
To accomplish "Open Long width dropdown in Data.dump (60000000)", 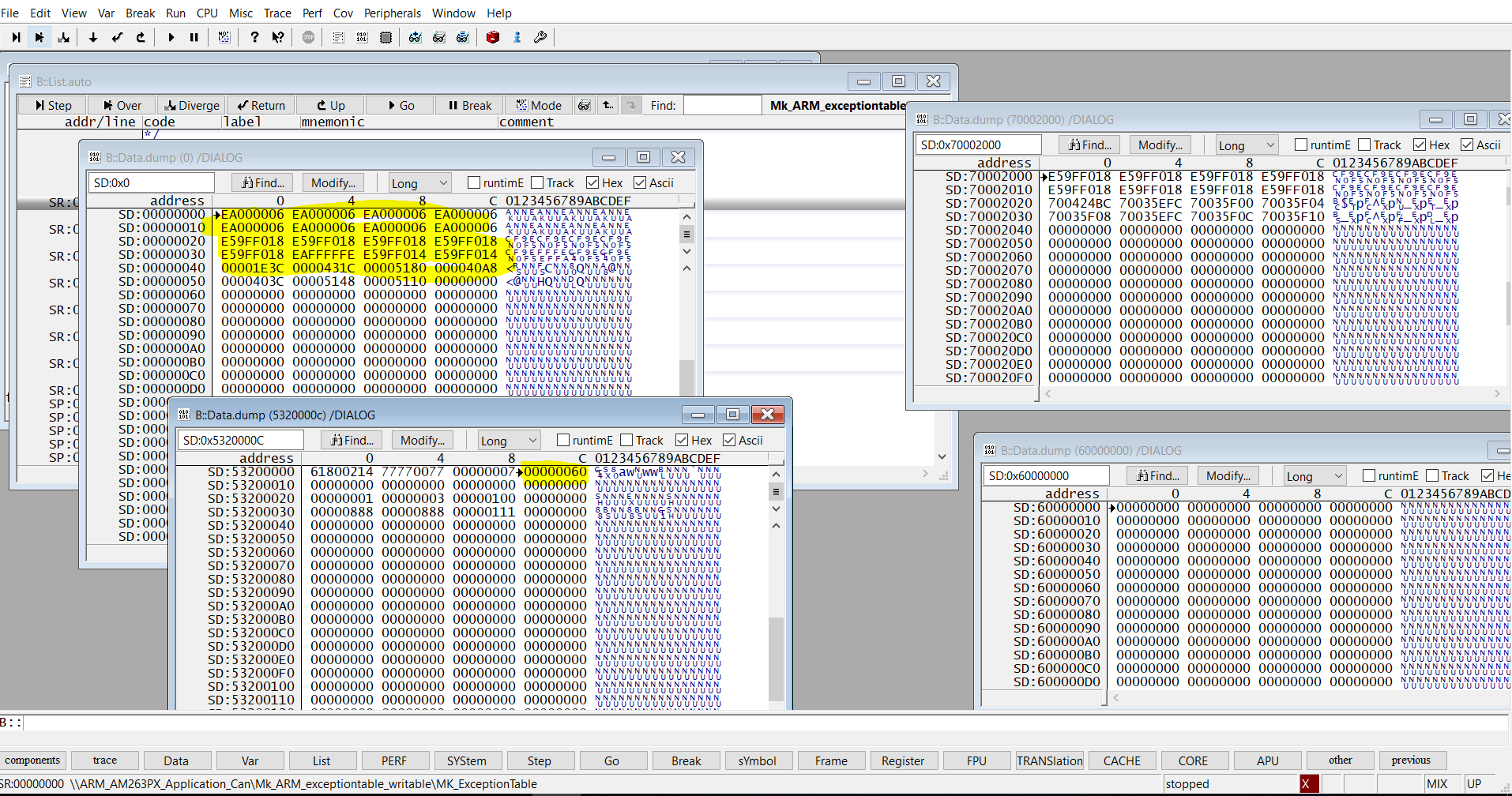I will 1315,475.
